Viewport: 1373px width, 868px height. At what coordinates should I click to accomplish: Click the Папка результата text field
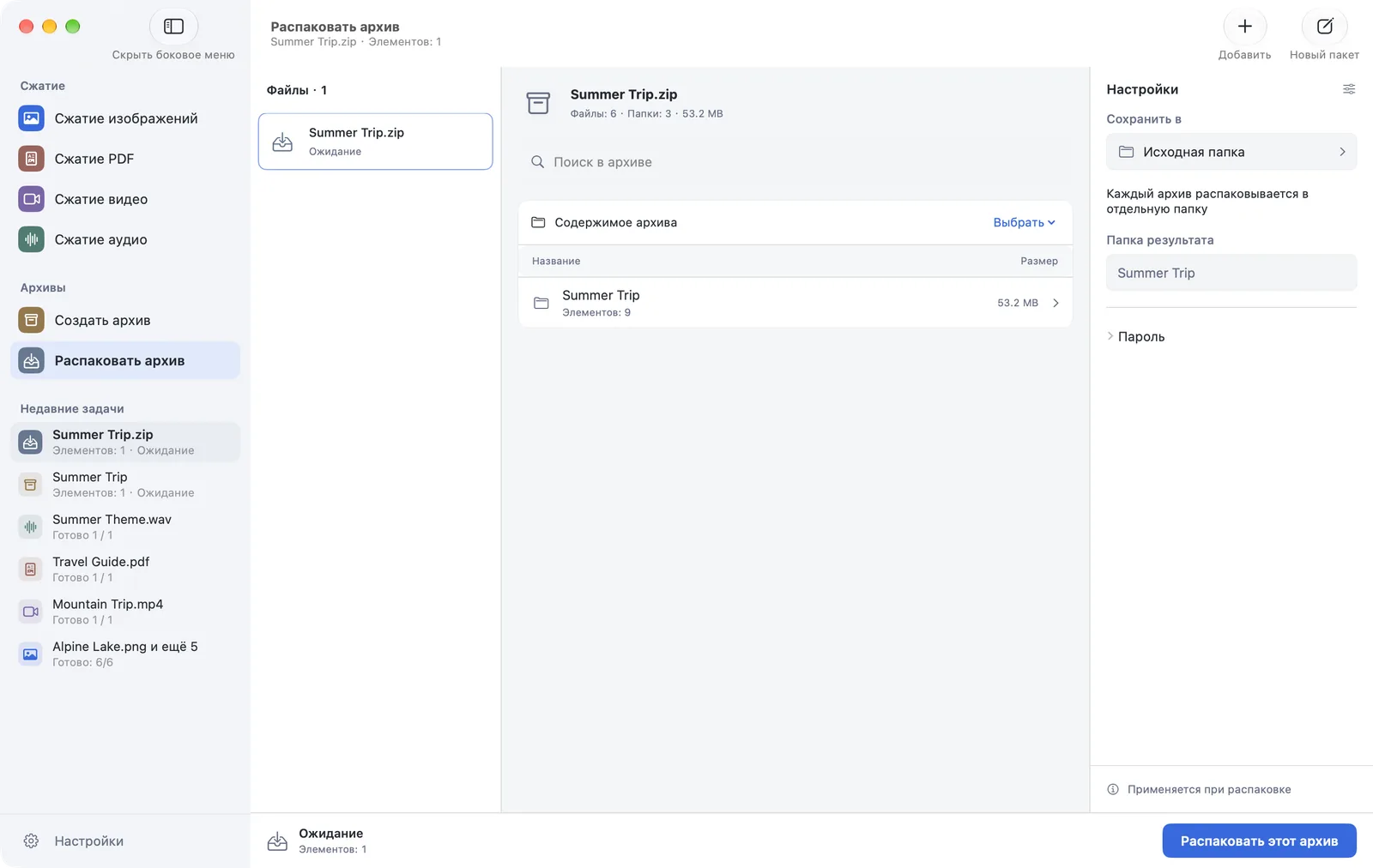click(x=1231, y=273)
